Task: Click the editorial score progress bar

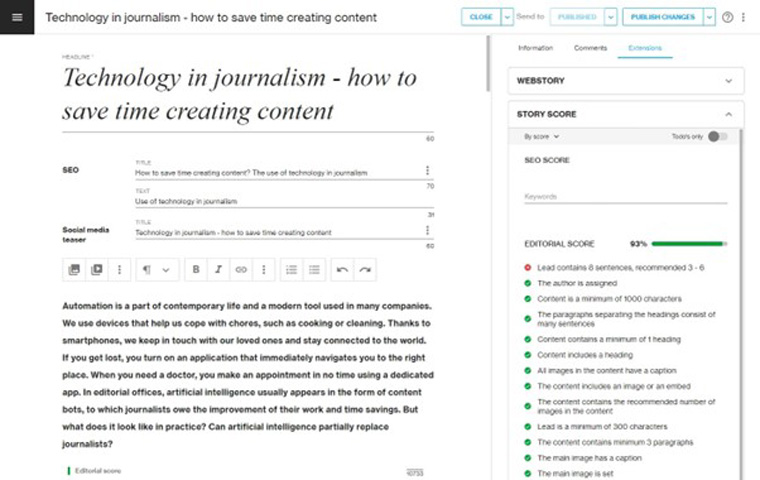Action: (x=689, y=244)
